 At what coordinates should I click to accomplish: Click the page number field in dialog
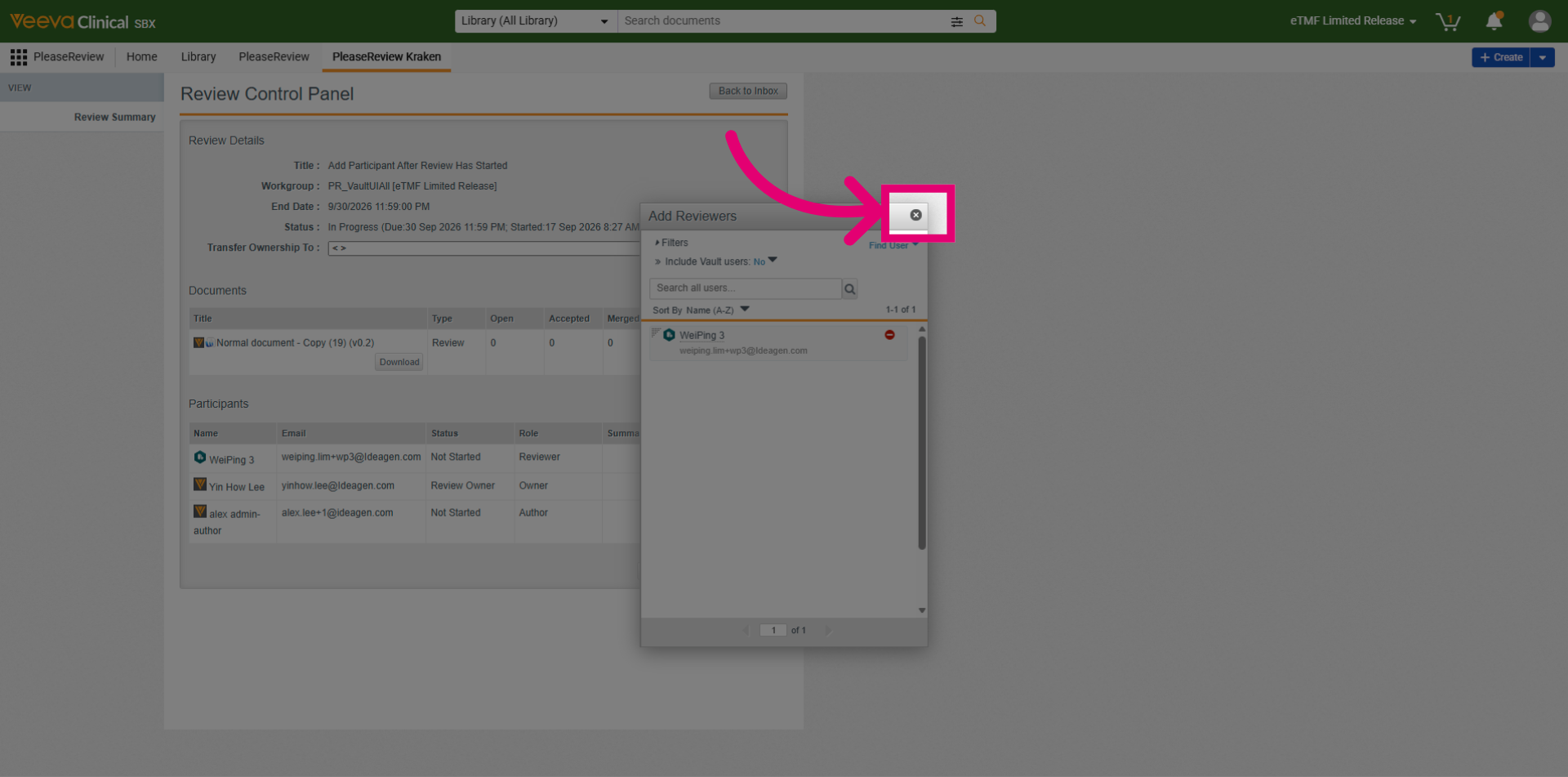pyautogui.click(x=773, y=630)
